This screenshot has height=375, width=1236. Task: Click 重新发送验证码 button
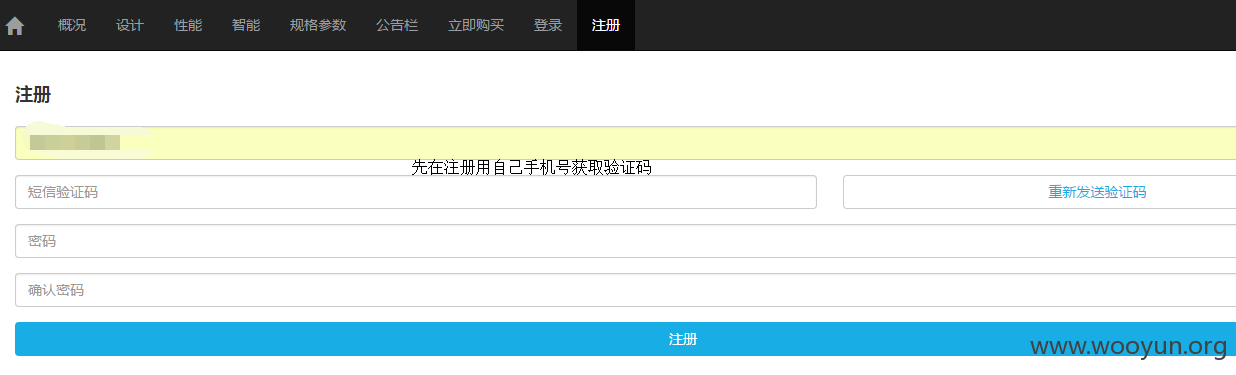1040,192
